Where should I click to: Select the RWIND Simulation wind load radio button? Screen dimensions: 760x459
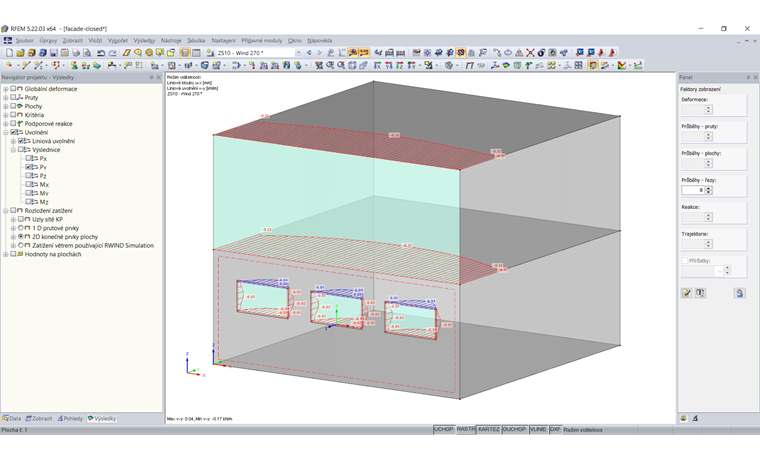point(21,246)
